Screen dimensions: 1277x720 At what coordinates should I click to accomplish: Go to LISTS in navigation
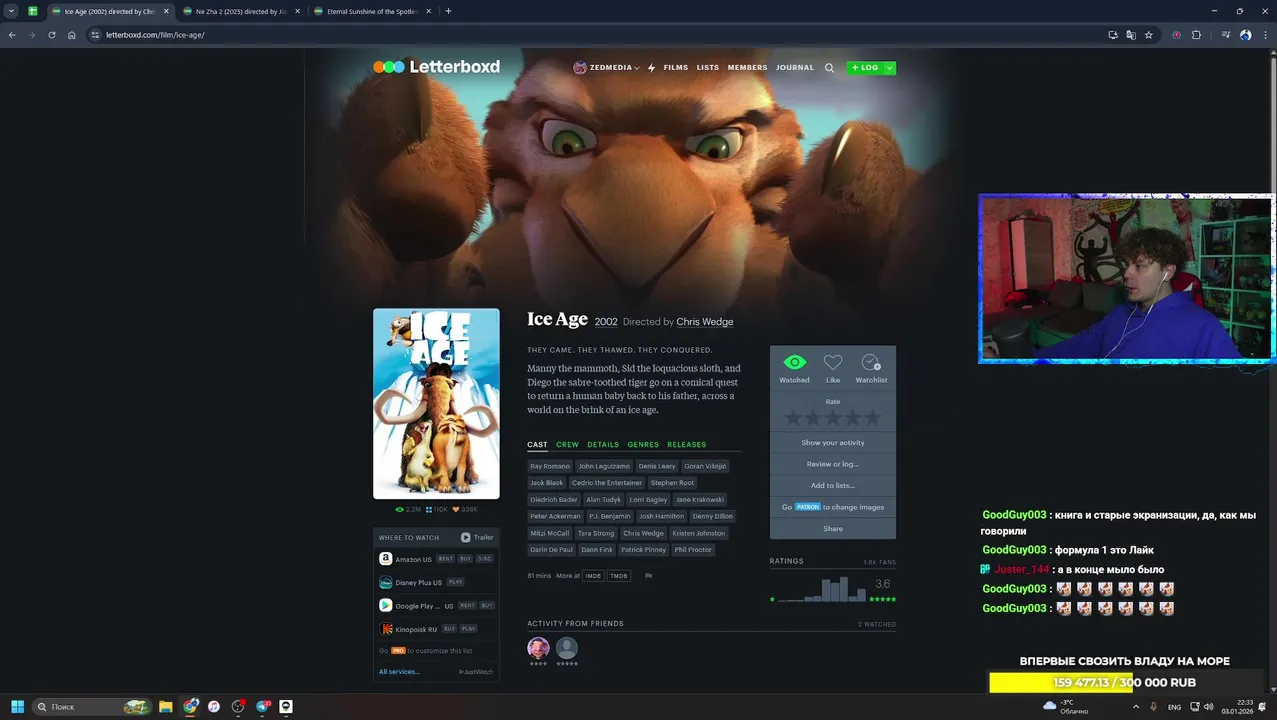click(x=708, y=68)
